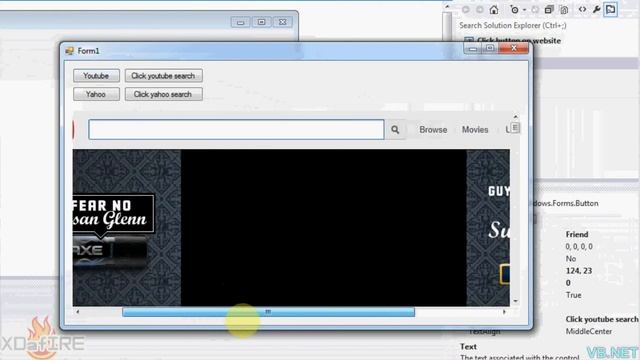Click the Solution Explorer scroll up arrow
The image size is (640, 360).
click(x=447, y=7)
